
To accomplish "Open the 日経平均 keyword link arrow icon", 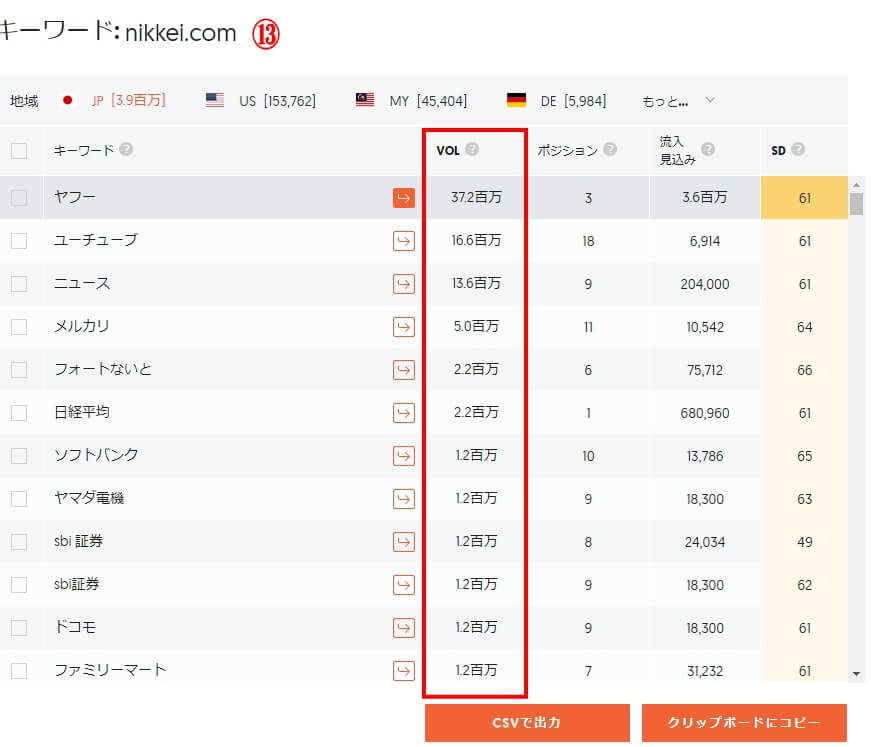I will coord(404,413).
